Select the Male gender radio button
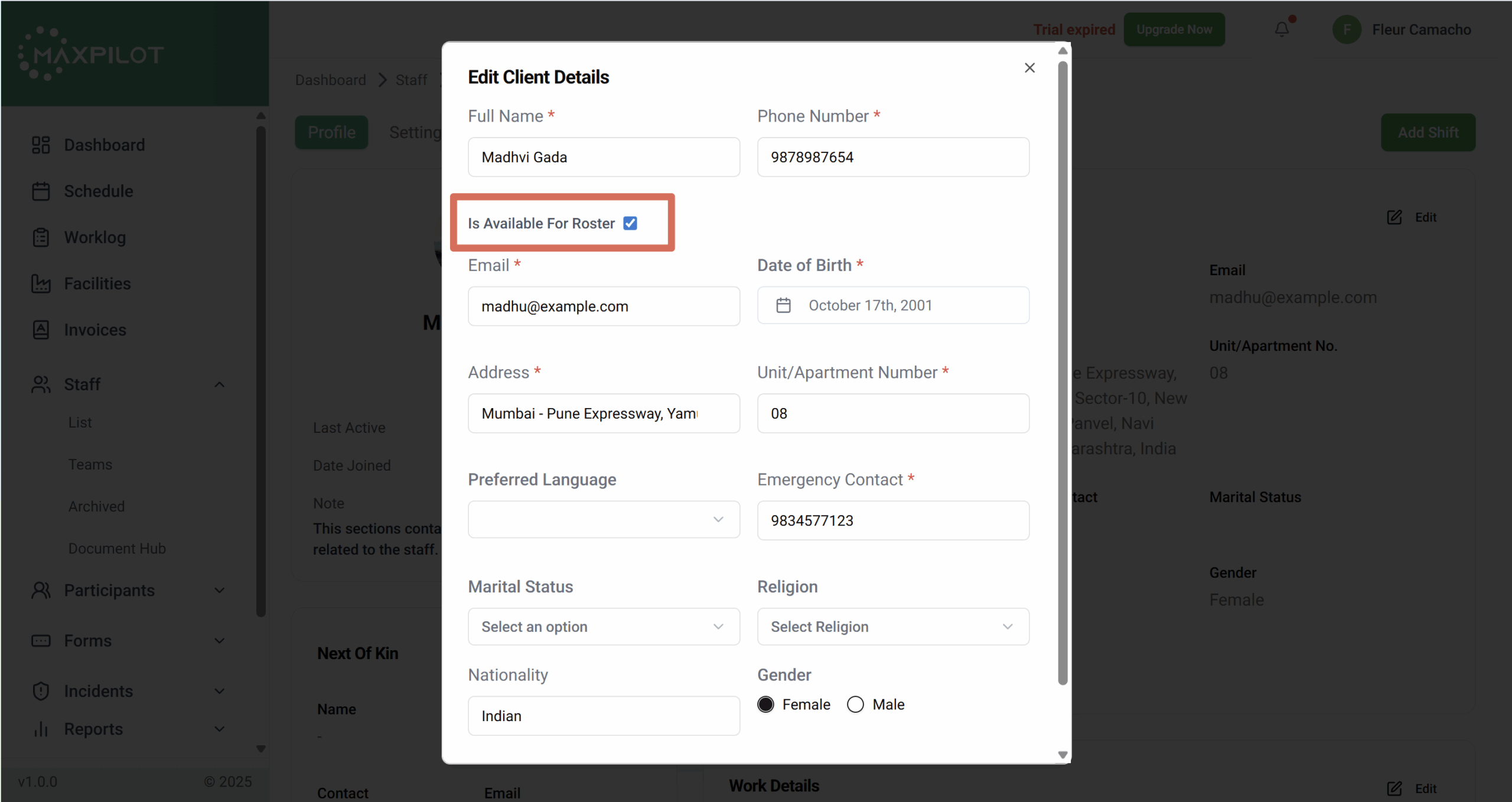 pos(855,705)
